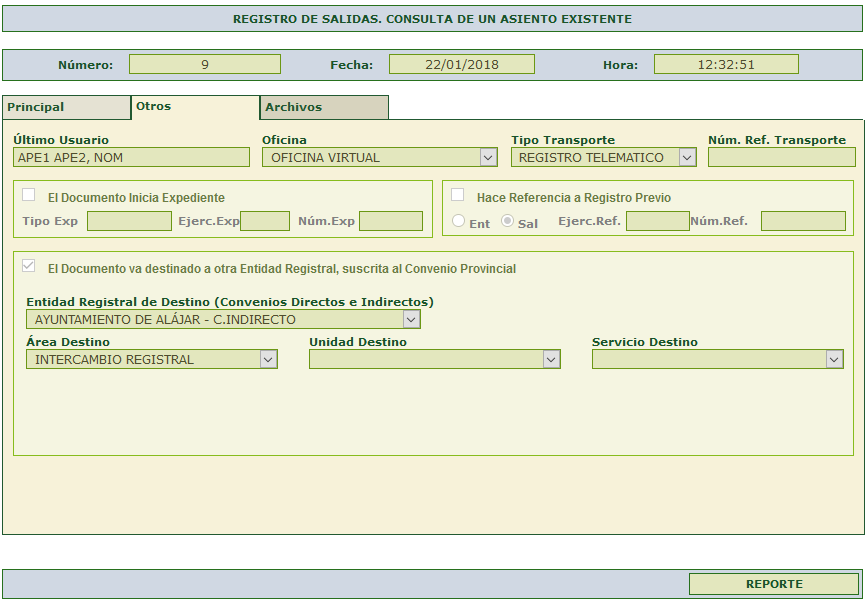Expand the Área Destino dropdown
The width and height of the screenshot is (865, 601).
(152, 359)
